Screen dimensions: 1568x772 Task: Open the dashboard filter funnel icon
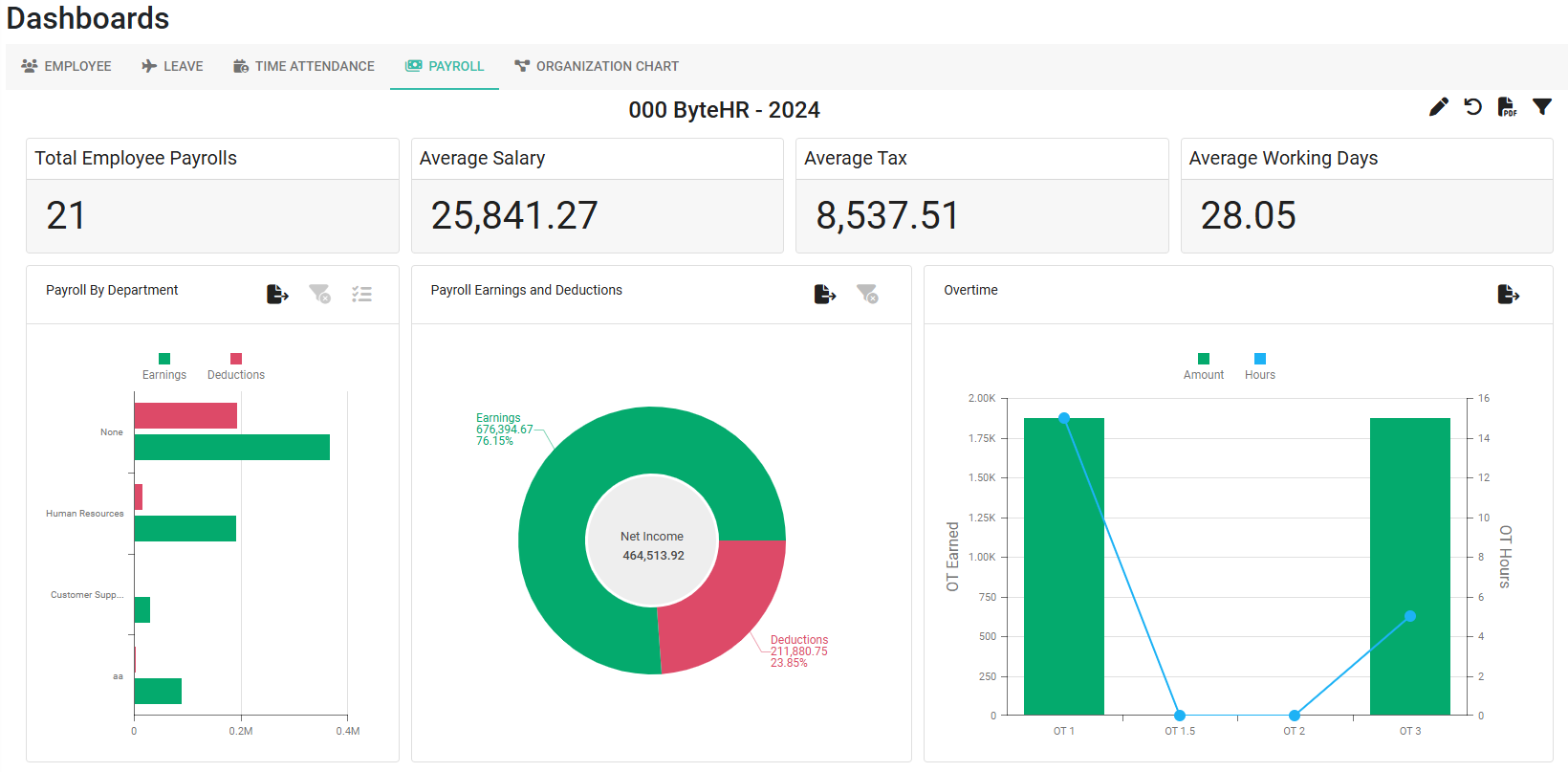1541,107
